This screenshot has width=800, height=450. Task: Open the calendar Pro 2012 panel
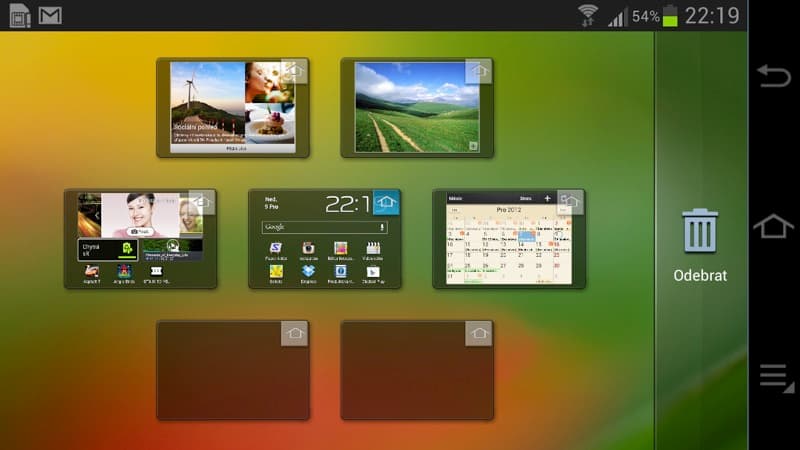point(509,239)
